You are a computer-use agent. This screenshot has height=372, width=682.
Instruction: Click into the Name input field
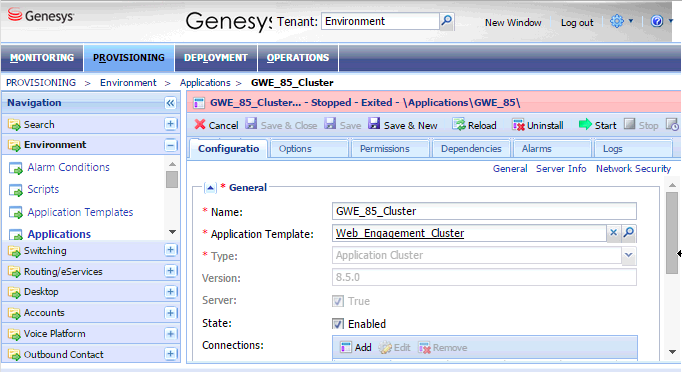point(484,211)
